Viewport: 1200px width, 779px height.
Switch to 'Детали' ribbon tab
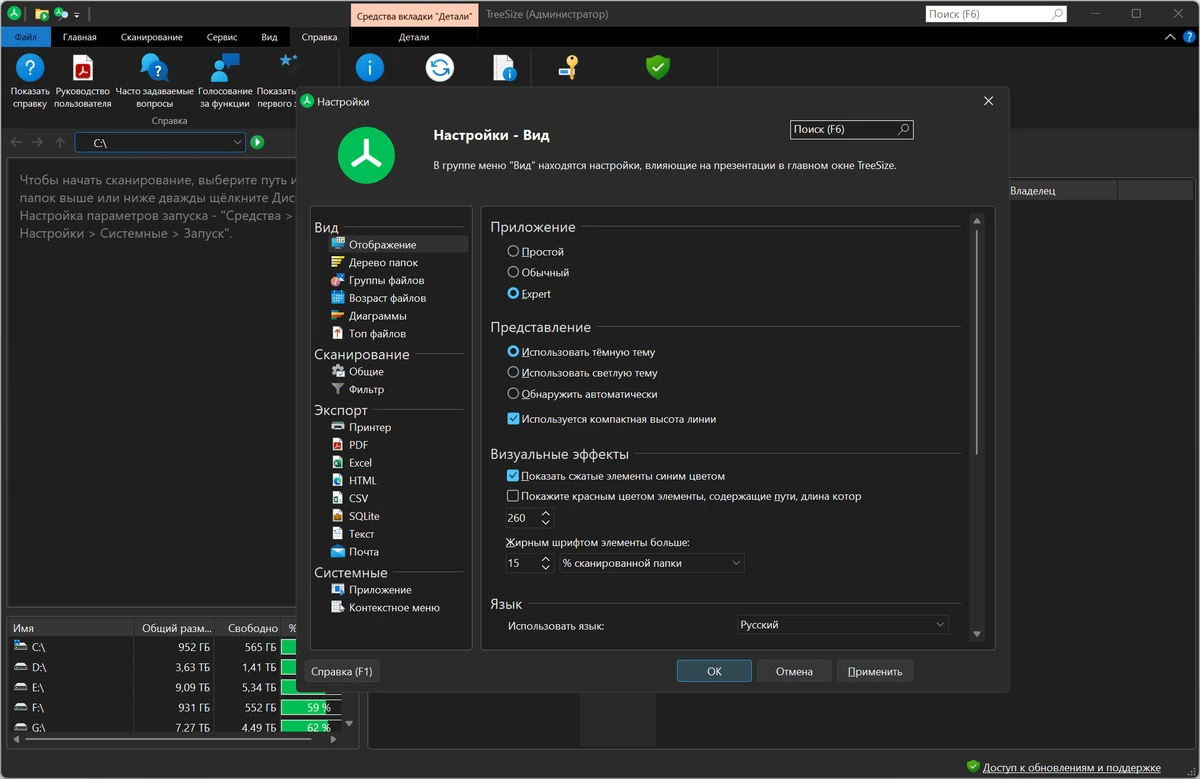pos(414,37)
